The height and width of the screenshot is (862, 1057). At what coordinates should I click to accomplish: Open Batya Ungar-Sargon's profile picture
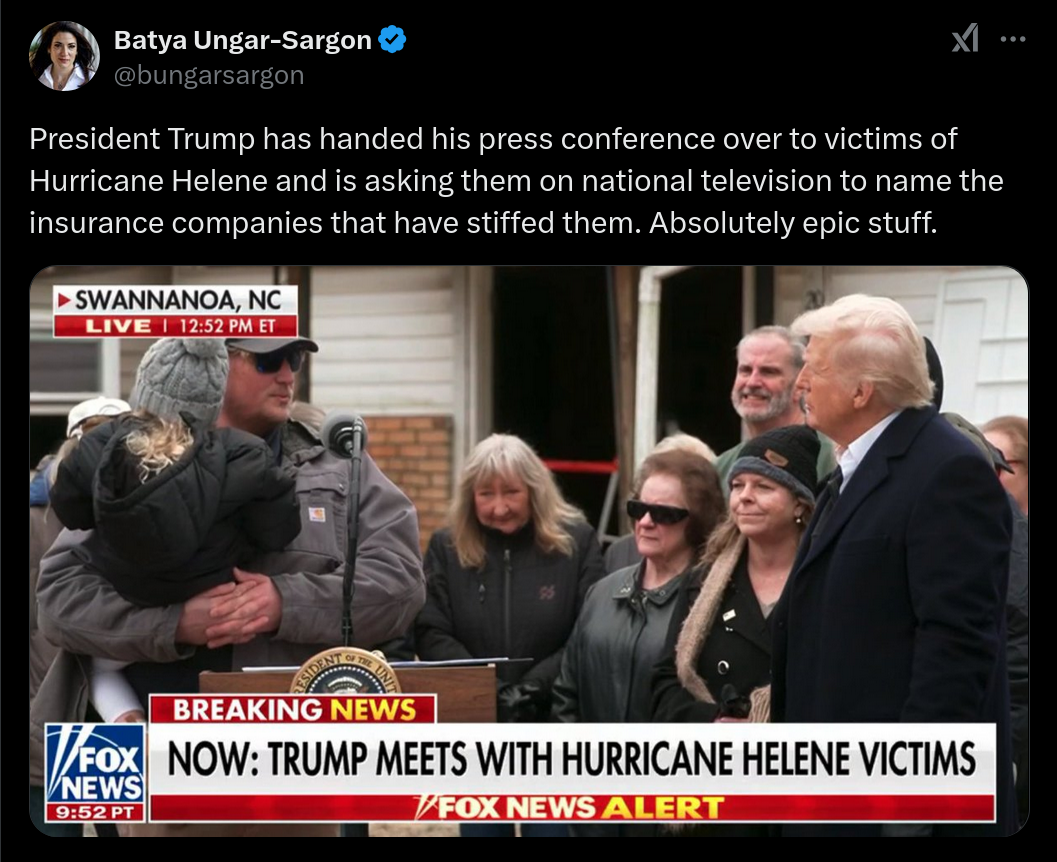click(x=65, y=56)
